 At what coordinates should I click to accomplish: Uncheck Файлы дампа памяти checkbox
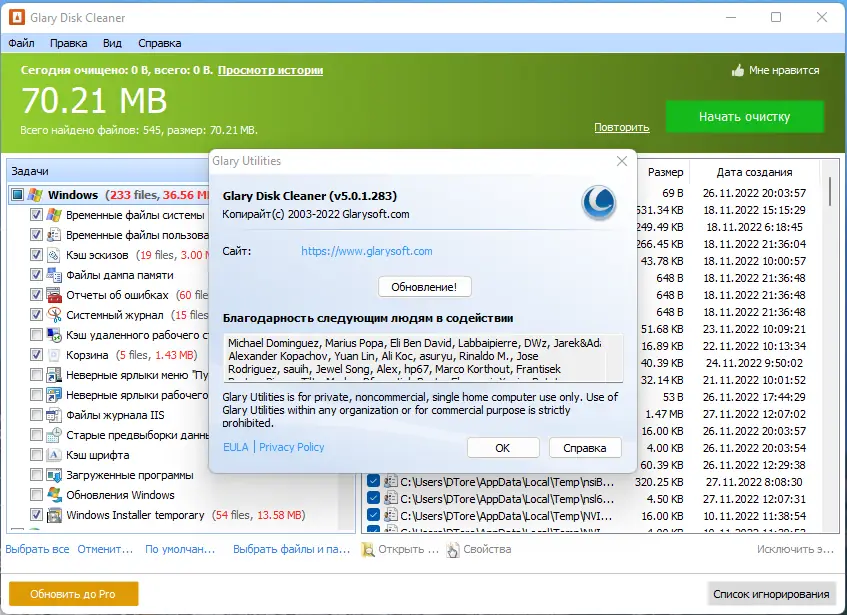click(36, 275)
